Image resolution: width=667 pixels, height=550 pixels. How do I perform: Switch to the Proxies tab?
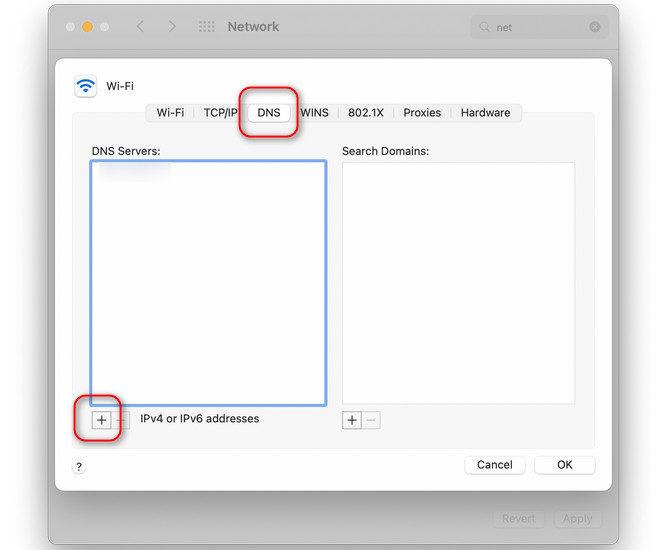[x=422, y=113]
